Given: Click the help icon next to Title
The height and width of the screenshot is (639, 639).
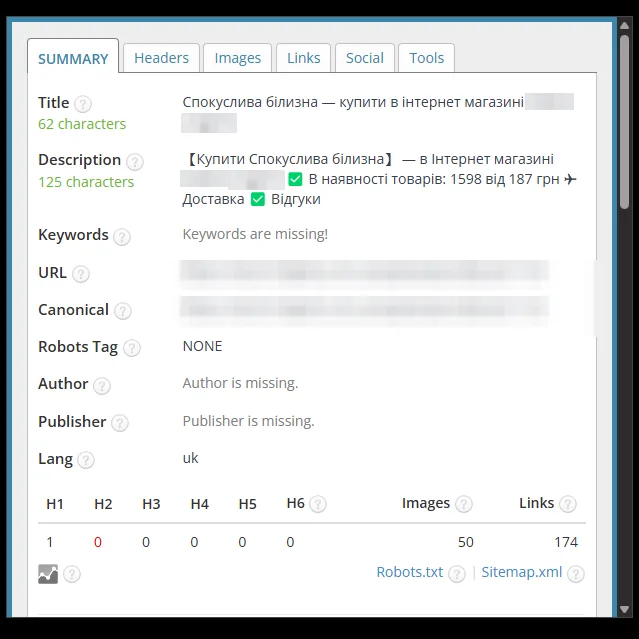Looking at the screenshot, I should coord(83,104).
